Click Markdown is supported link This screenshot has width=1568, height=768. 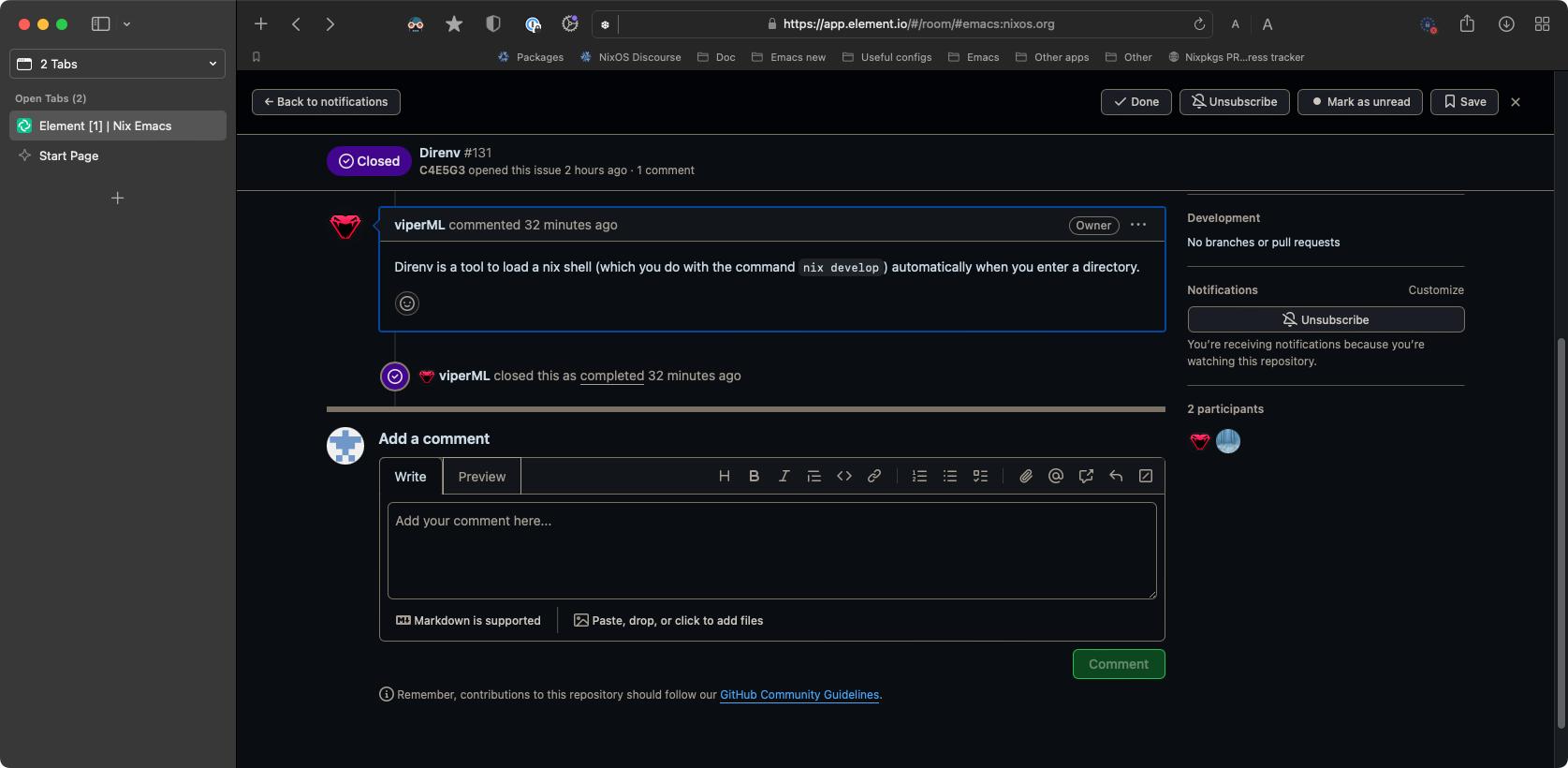coord(468,621)
